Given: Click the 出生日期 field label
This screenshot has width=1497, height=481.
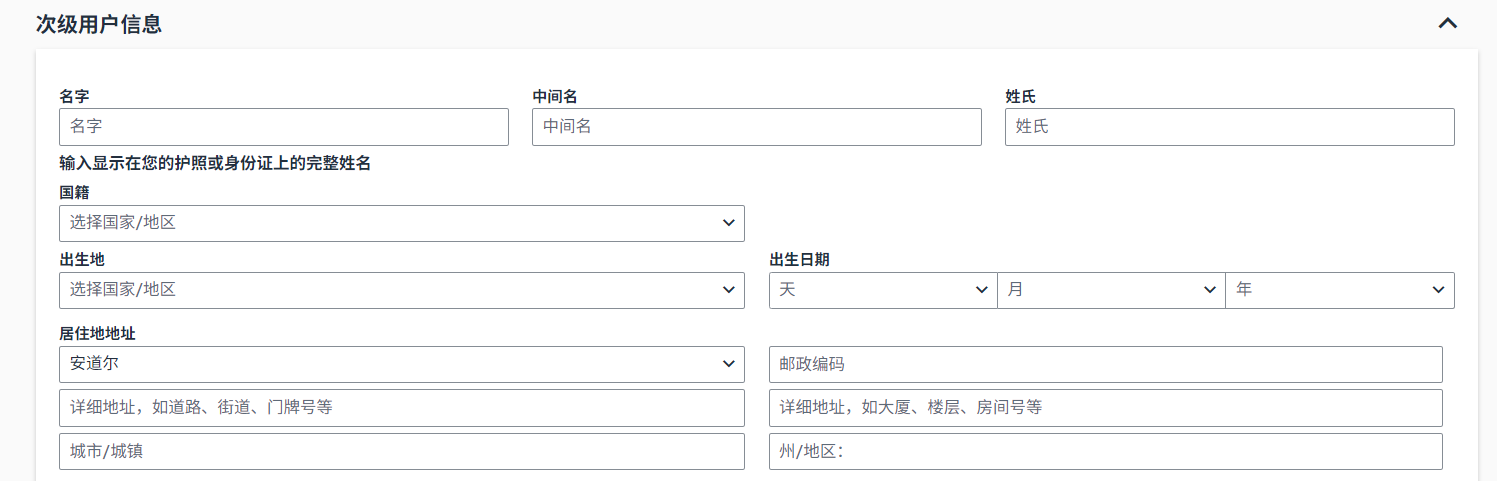Looking at the screenshot, I should 799,260.
